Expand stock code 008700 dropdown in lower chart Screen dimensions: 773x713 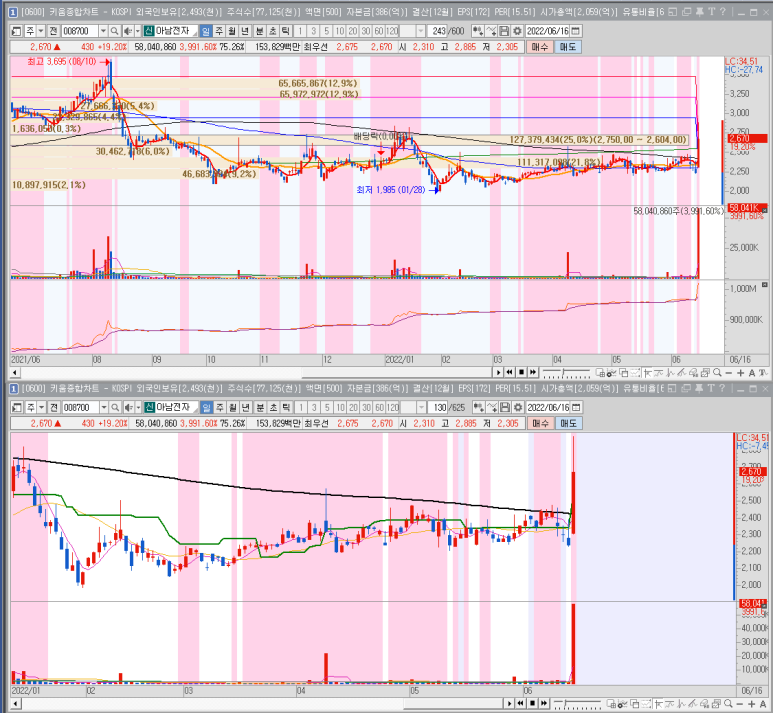tap(104, 407)
